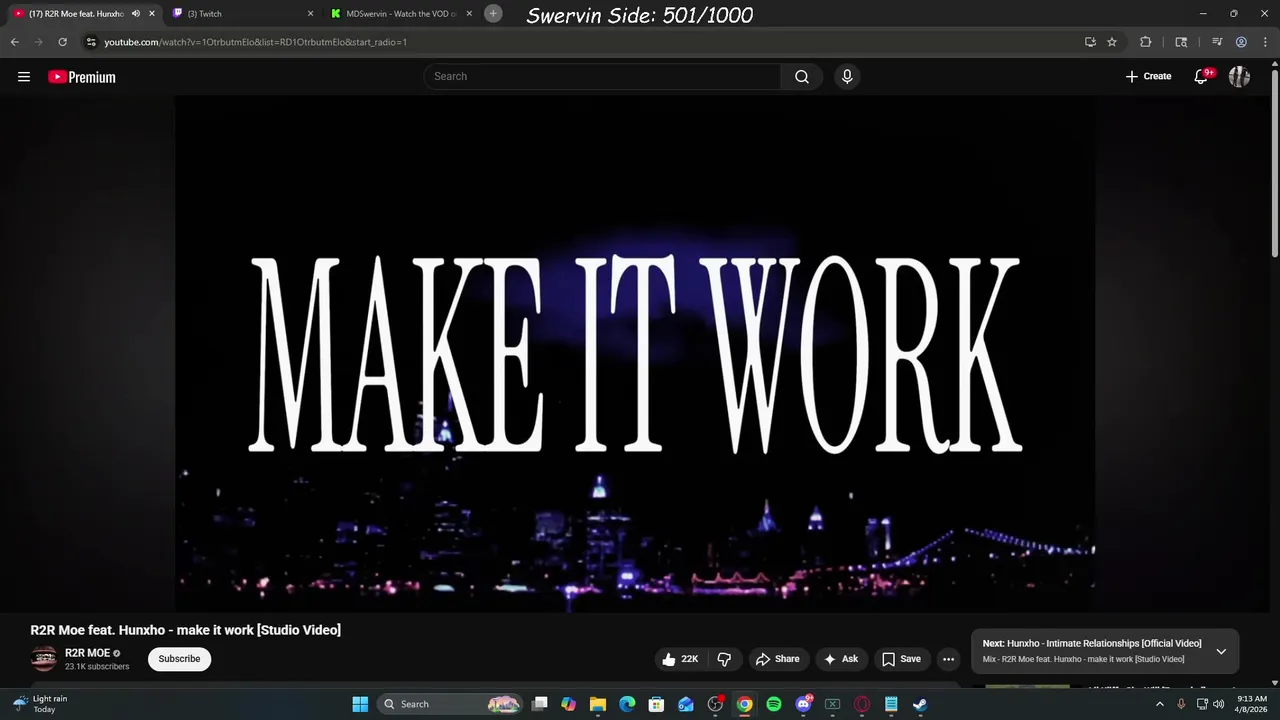Close the MDSwervin tab
Viewport: 1280px width, 720px height.
[469, 14]
